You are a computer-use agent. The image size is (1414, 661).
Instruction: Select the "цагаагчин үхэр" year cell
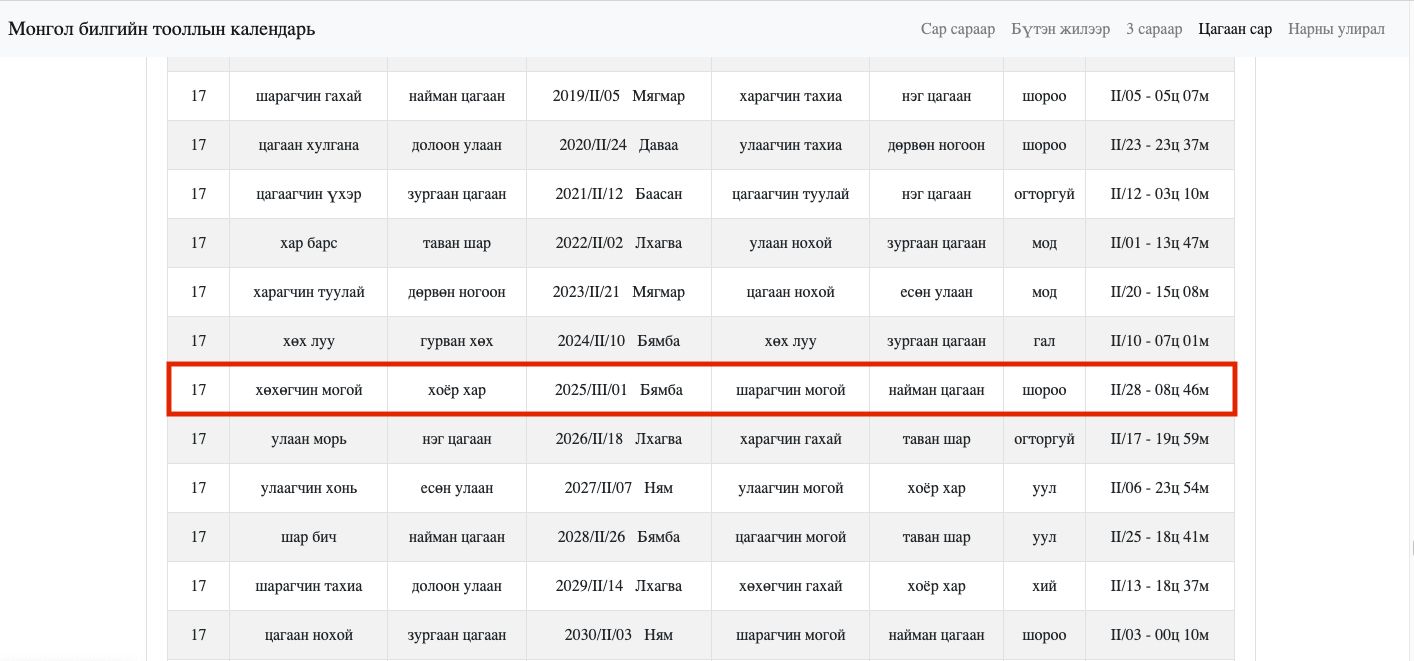(309, 194)
